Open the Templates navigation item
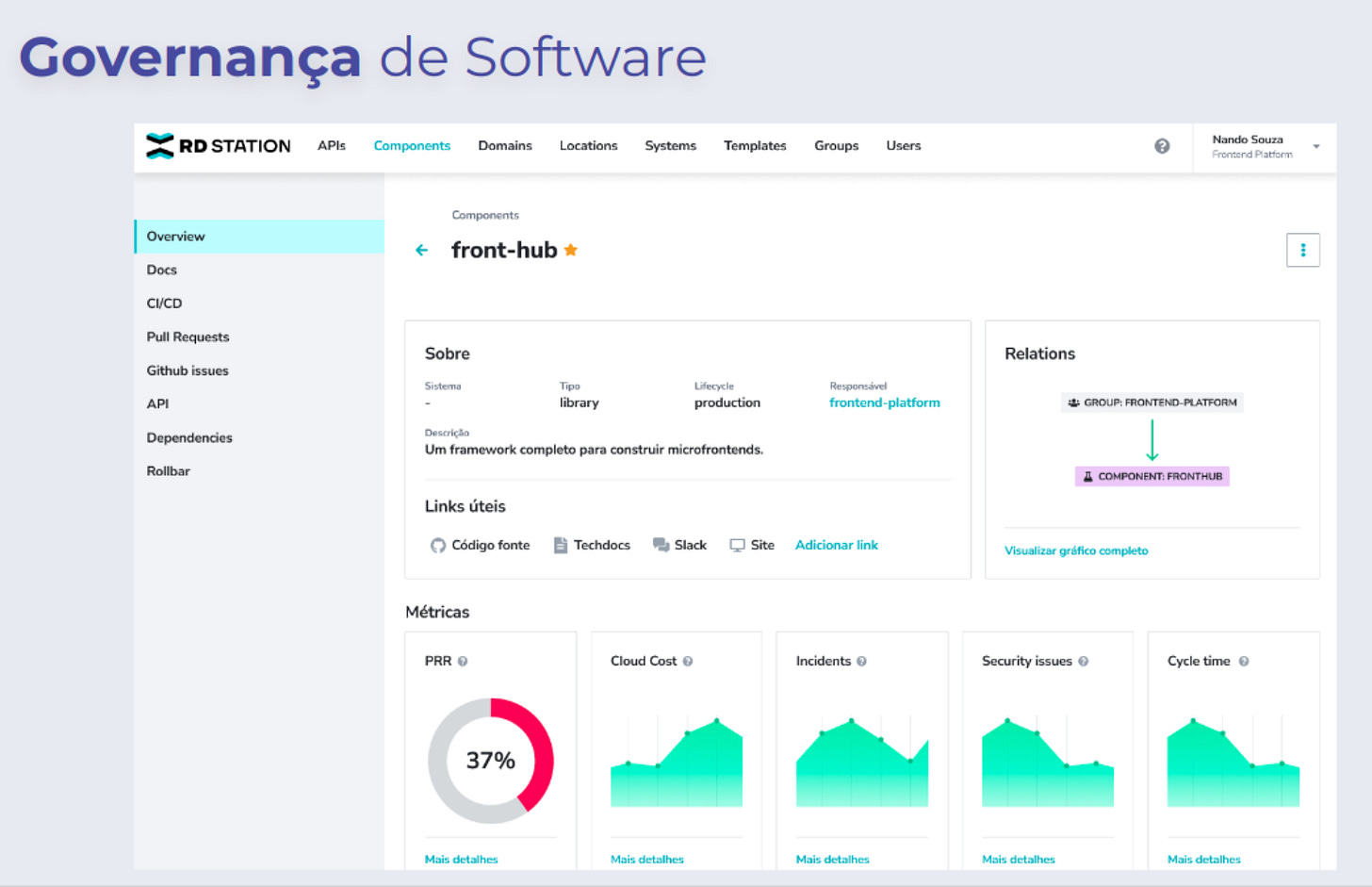Screen dimensions: 1372x887 pos(755,146)
